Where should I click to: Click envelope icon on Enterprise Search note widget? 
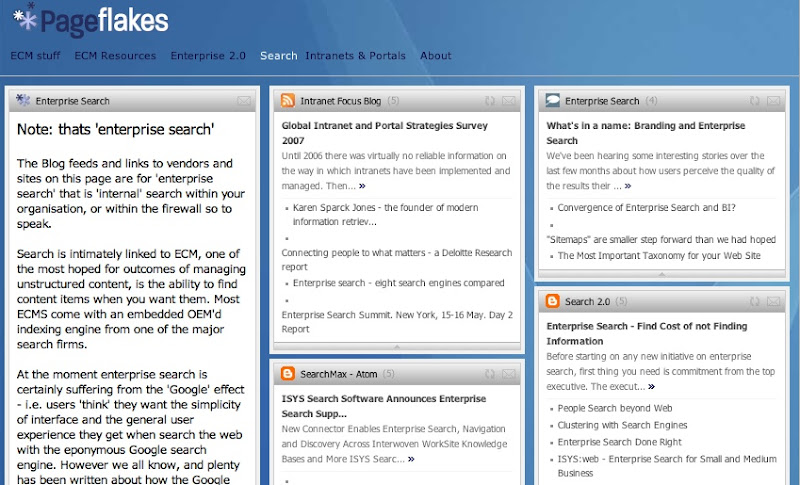click(244, 101)
